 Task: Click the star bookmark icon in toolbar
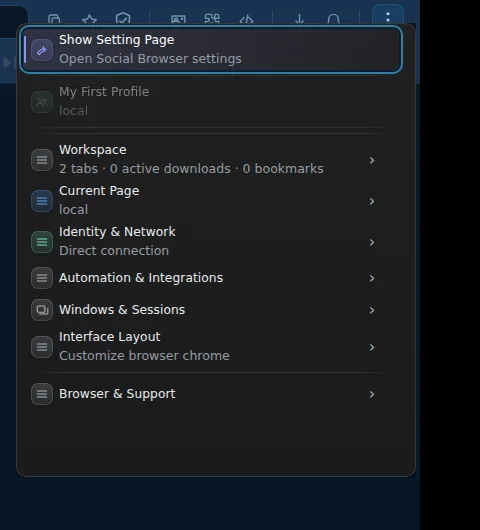coord(89,19)
